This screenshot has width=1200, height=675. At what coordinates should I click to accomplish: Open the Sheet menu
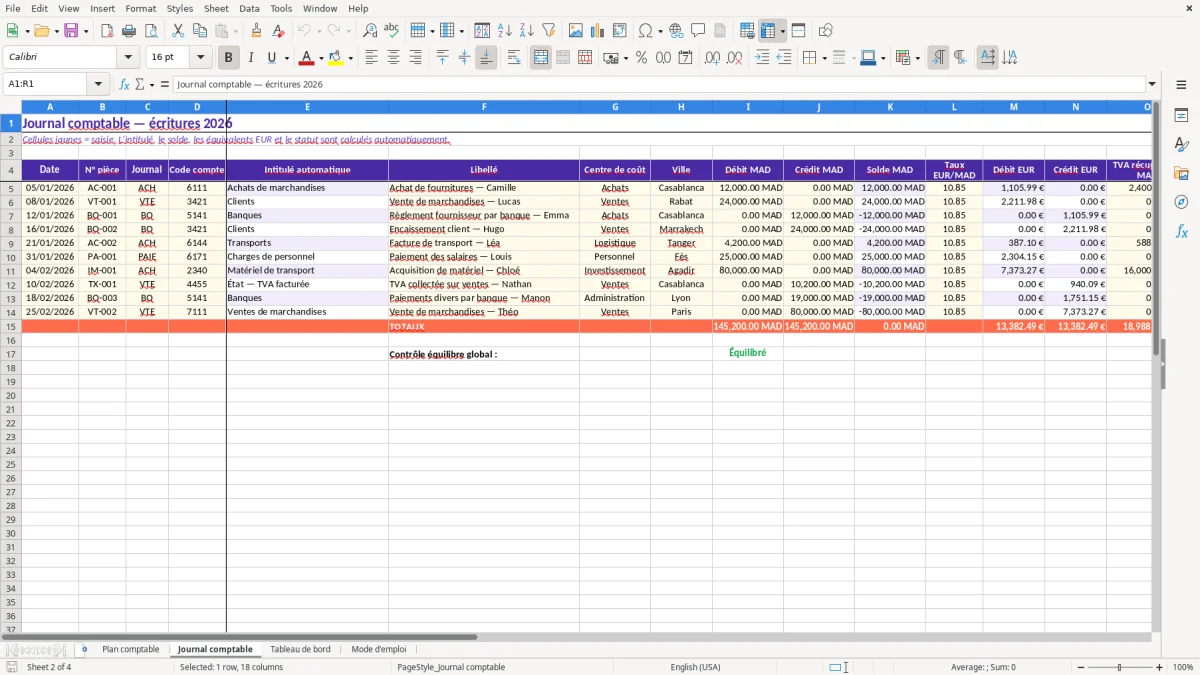click(x=216, y=8)
